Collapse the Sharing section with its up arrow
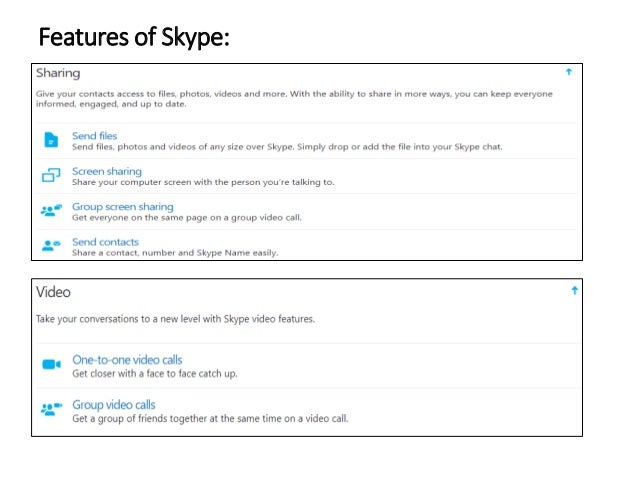 (568, 73)
